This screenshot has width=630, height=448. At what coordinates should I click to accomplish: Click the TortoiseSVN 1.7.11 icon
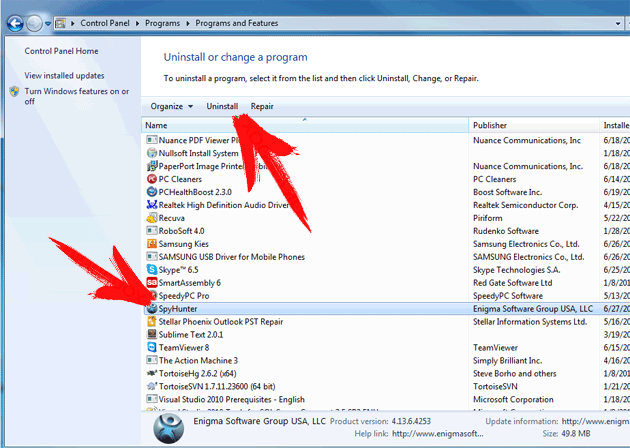[x=151, y=386]
